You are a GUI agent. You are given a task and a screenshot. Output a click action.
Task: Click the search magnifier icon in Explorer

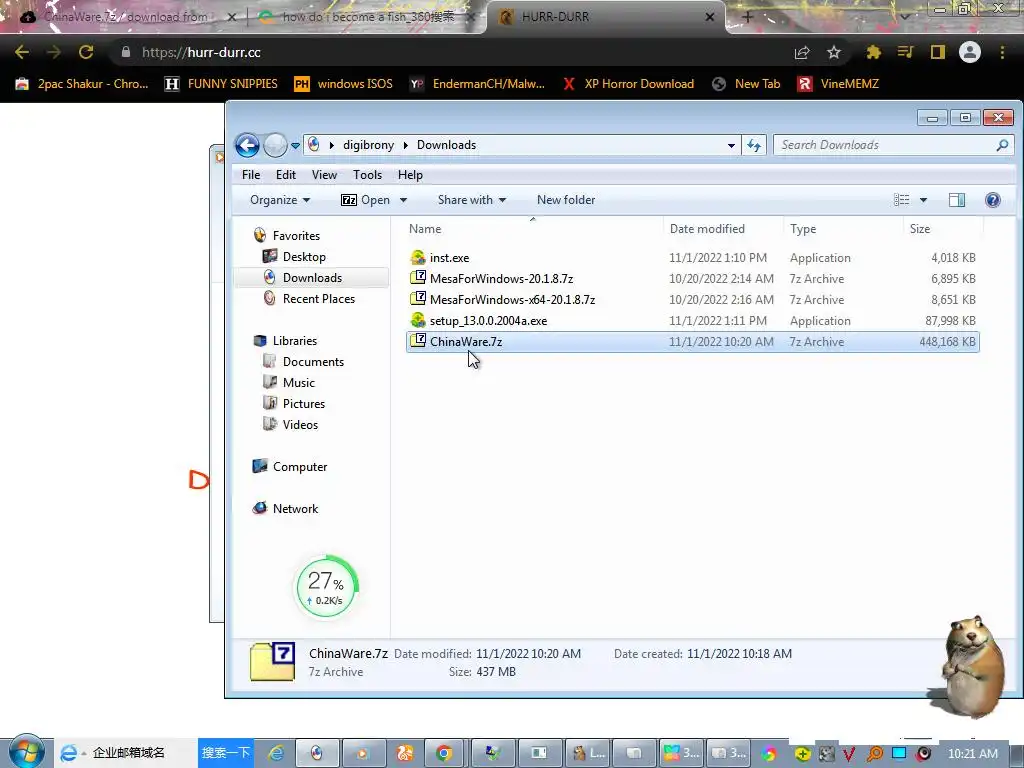pos(1002,145)
